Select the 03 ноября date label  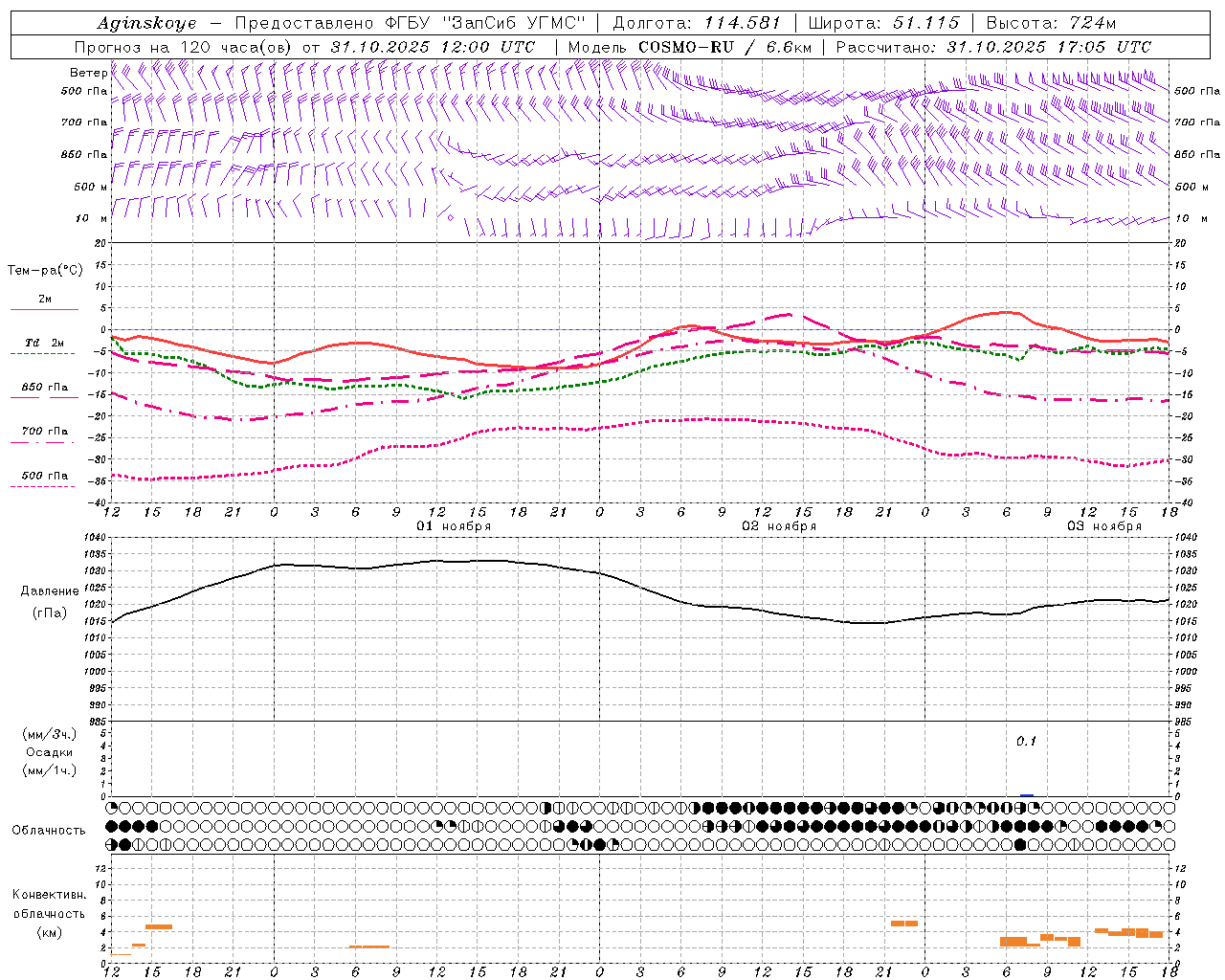pos(1104,525)
